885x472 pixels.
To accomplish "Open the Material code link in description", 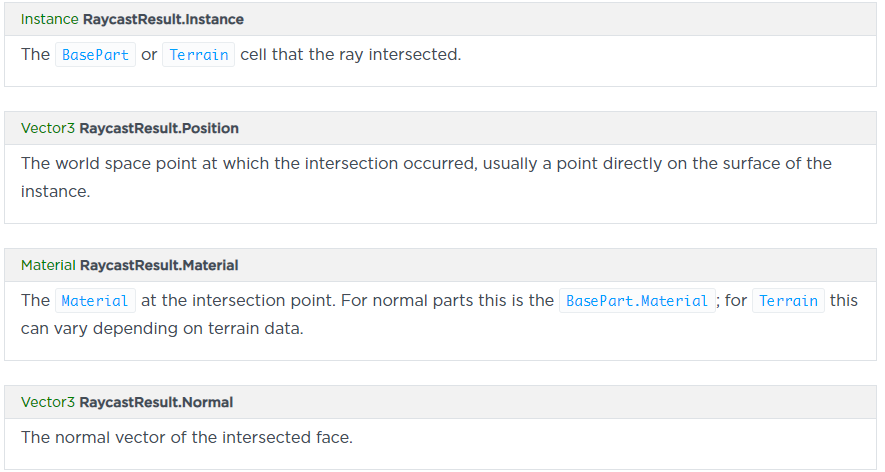I will pyautogui.click(x=95, y=301).
